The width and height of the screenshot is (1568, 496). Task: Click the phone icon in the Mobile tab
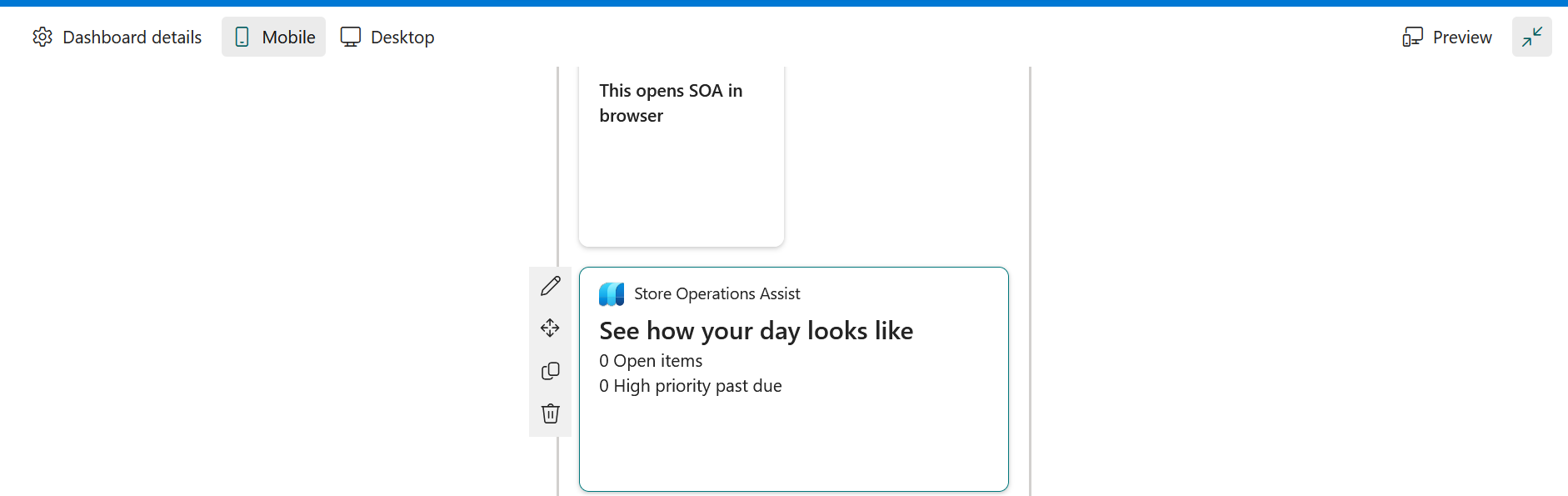[x=242, y=37]
